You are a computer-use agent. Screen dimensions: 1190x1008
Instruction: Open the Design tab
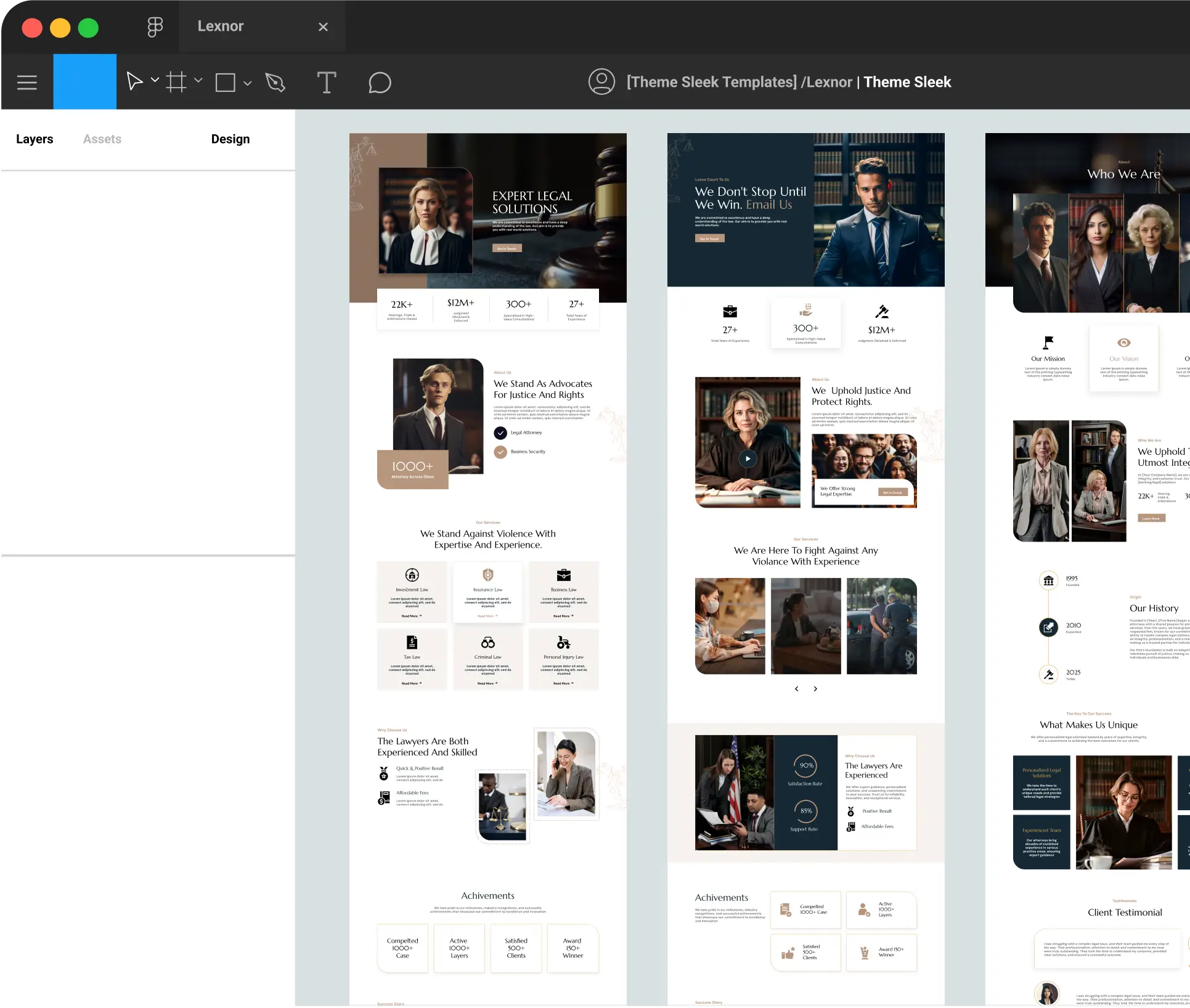230,139
